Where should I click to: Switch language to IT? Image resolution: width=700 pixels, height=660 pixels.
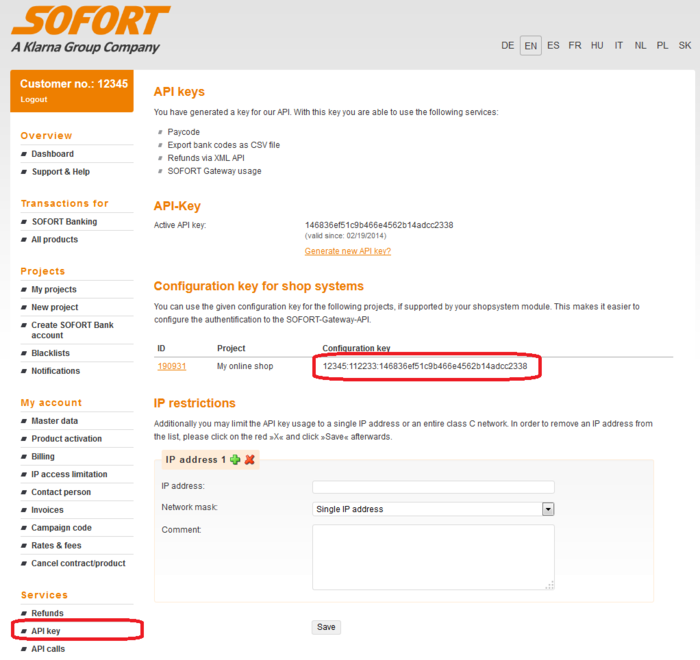pos(618,46)
